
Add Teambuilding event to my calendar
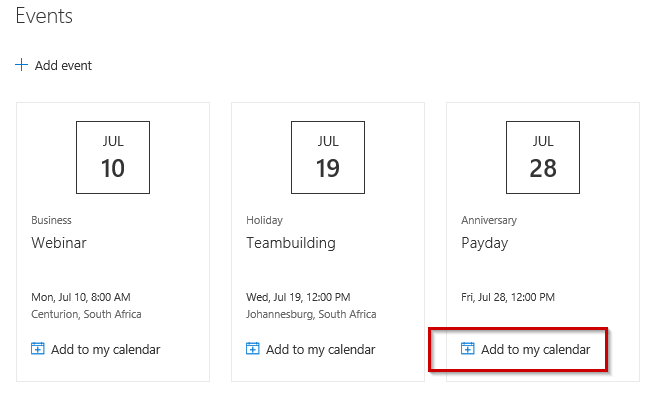coord(320,349)
